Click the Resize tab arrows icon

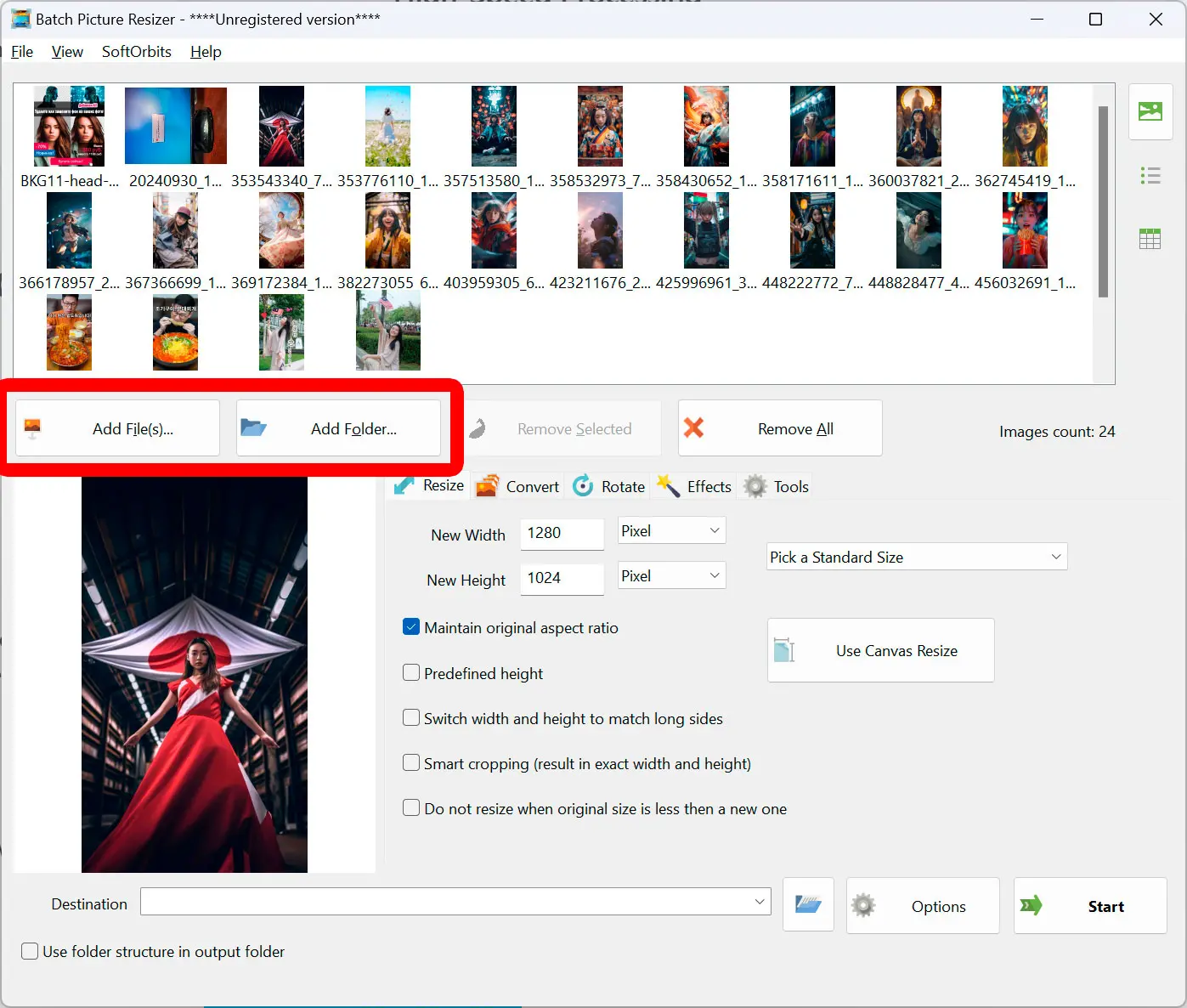[406, 485]
